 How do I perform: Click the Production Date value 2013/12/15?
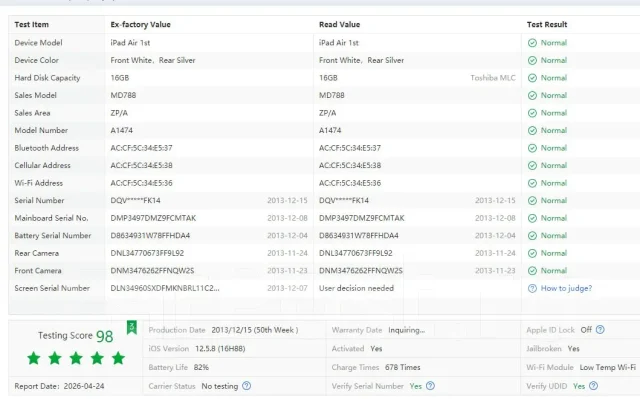[255, 330]
